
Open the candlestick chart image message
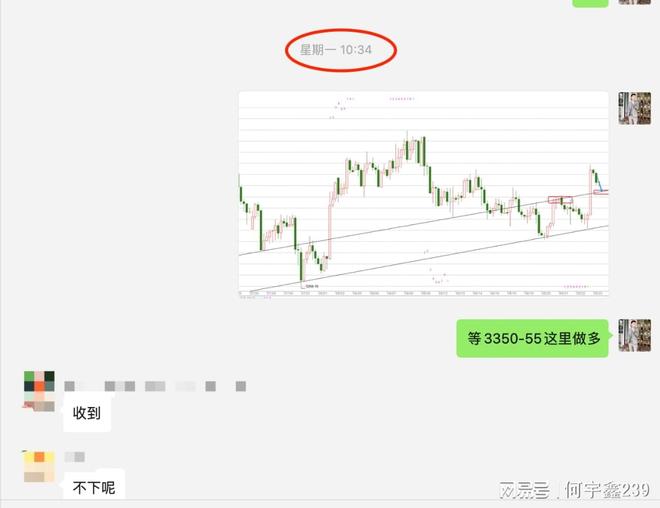423,194
